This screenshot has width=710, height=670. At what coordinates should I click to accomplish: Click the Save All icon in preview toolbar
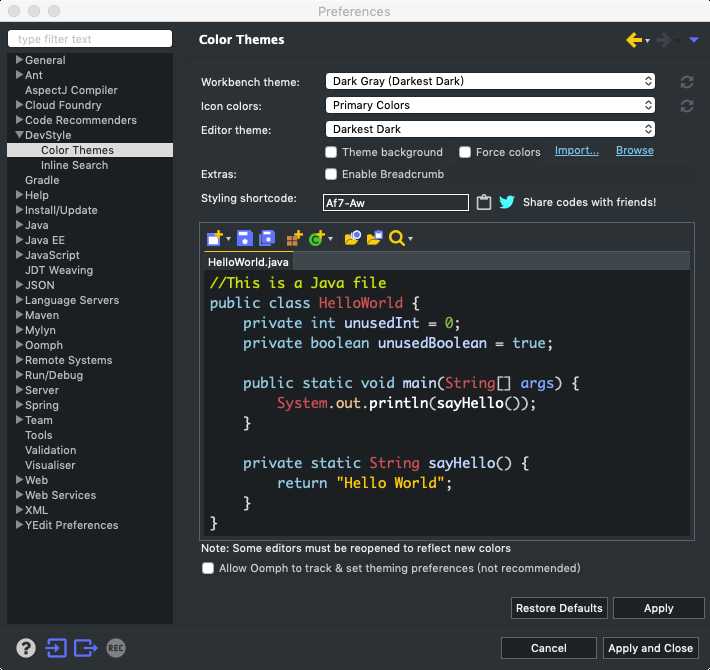(x=267, y=238)
